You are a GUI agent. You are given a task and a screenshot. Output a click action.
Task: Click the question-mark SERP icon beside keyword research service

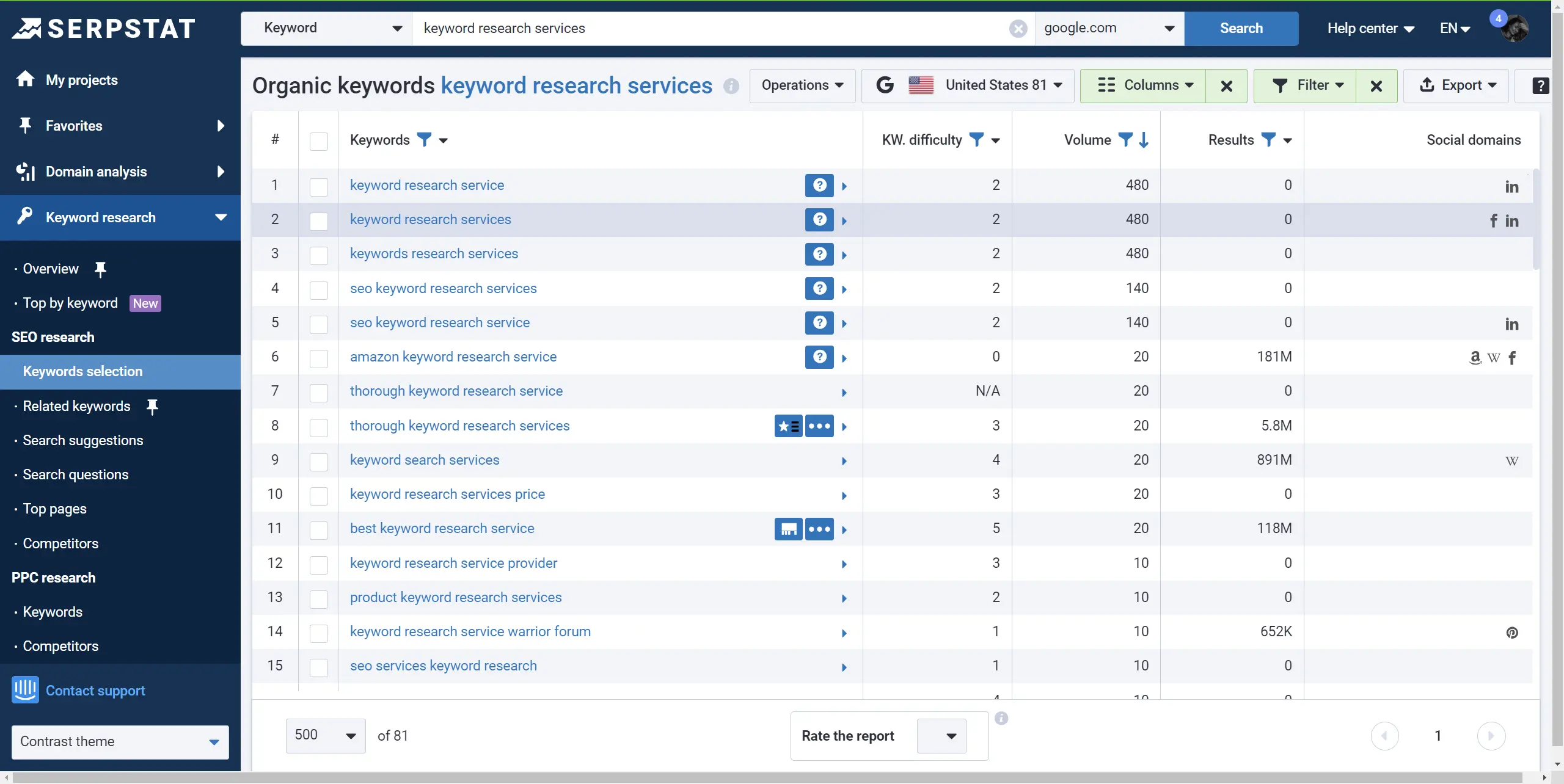point(819,185)
